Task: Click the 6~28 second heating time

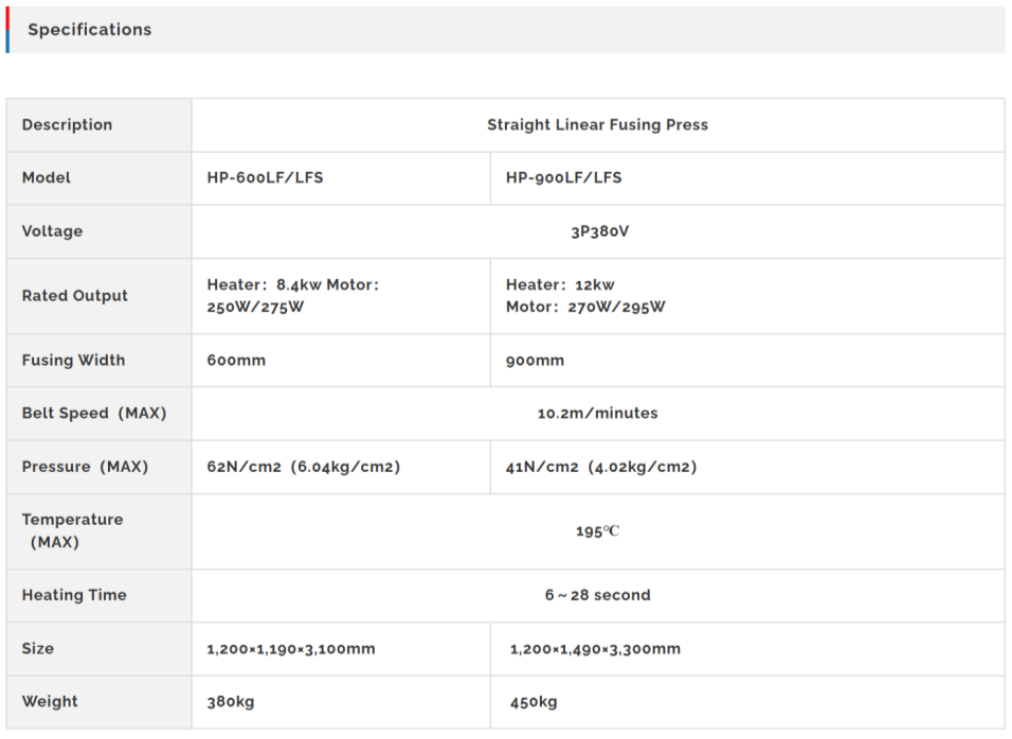Action: 597,595
